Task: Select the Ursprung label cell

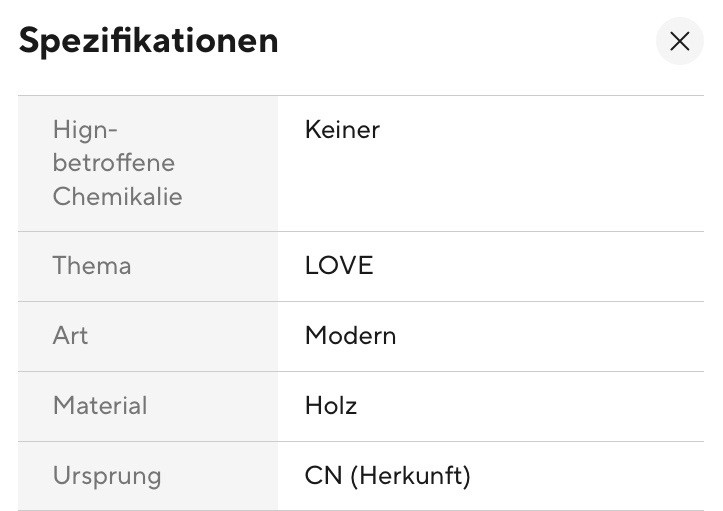Action: pyautogui.click(x=148, y=476)
